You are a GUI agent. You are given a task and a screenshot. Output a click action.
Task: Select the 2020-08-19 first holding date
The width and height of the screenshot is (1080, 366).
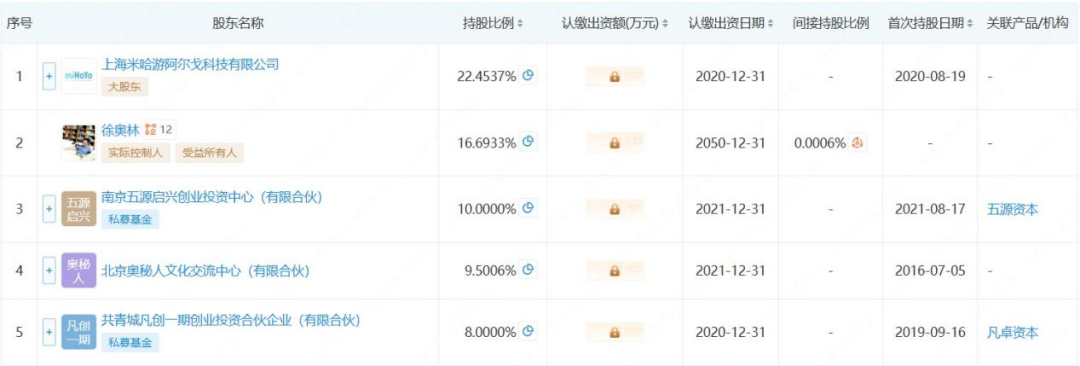(x=930, y=77)
